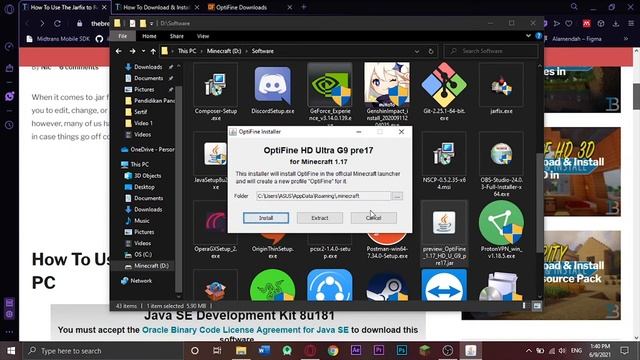Select OperaGXSetup file icon
The image size is (640, 360).
[x=216, y=223]
